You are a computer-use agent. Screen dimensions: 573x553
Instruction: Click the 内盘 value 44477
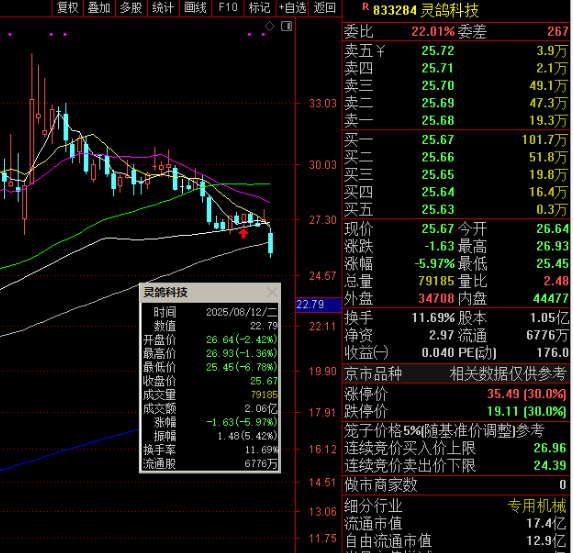551,299
